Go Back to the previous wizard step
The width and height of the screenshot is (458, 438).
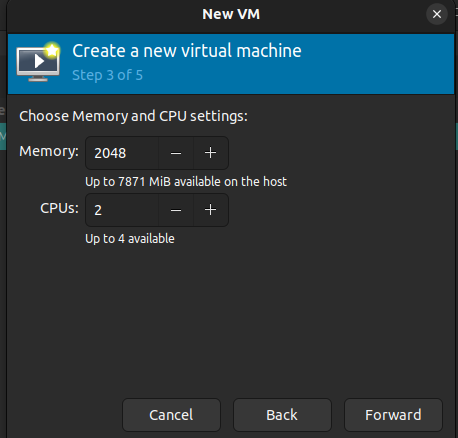click(282, 415)
